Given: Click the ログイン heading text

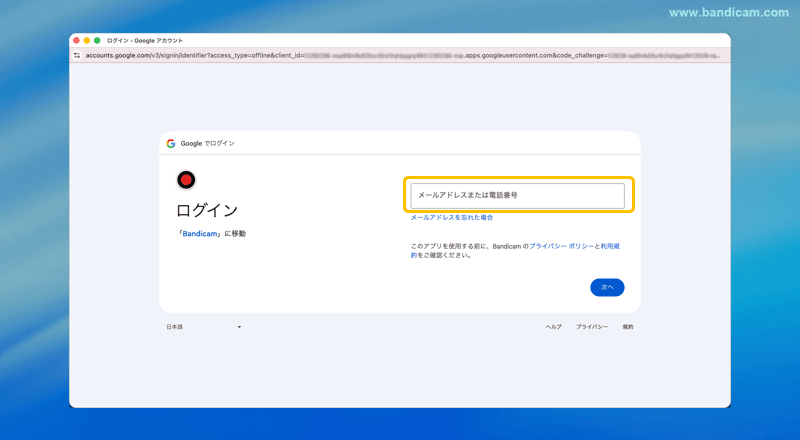Looking at the screenshot, I should tap(207, 210).
